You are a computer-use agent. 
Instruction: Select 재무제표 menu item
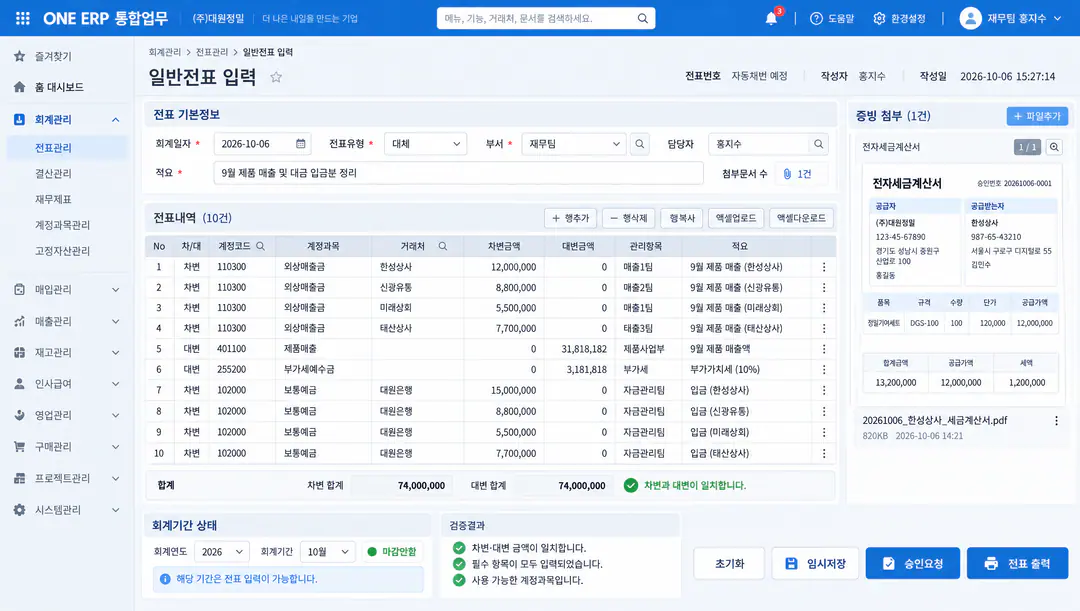tap(53, 200)
